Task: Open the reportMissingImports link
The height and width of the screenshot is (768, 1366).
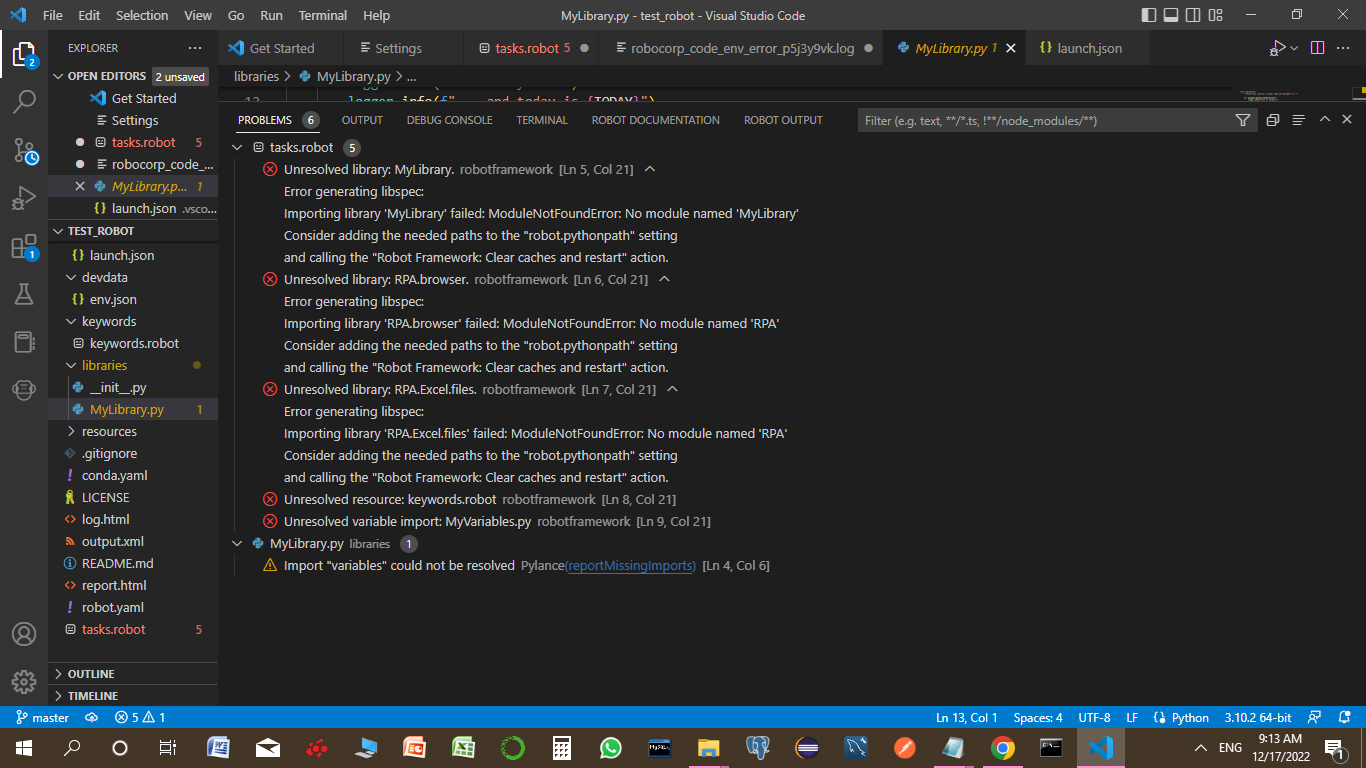Action: [630, 565]
